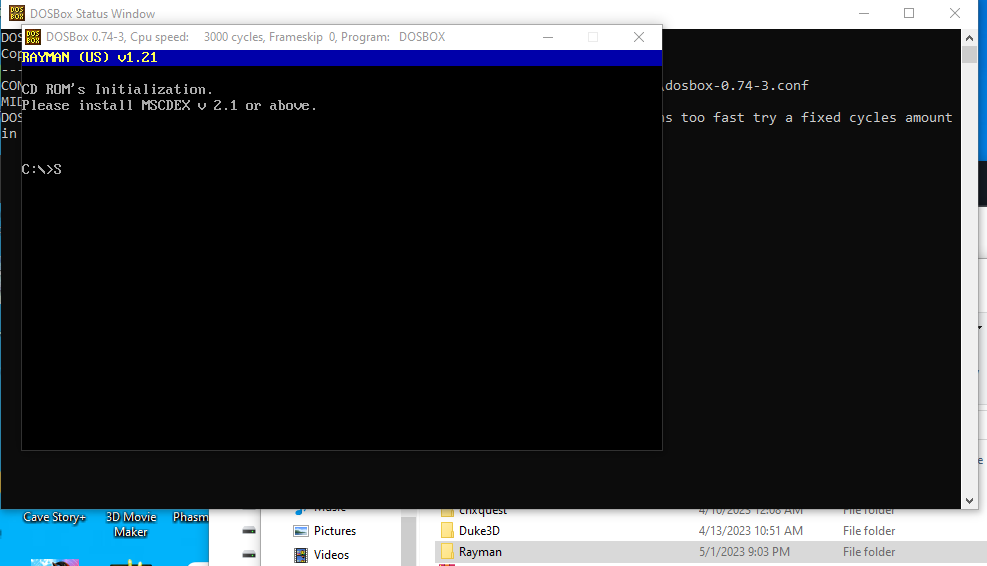The height and width of the screenshot is (566, 987).
Task: Close the DOSBox 0.74-3 game window
Action: click(x=639, y=37)
